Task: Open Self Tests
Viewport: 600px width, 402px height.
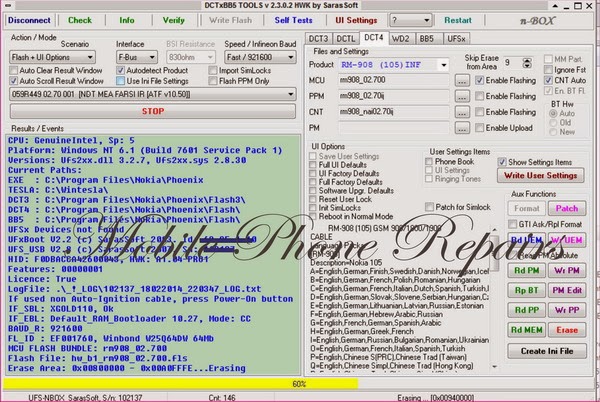Action: click(293, 20)
